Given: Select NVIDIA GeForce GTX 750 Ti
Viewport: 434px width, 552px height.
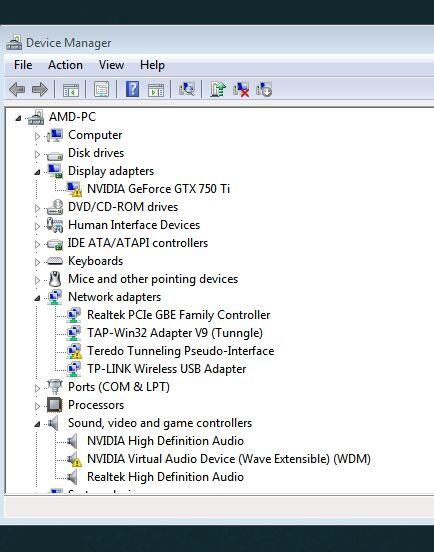Looking at the screenshot, I should (x=158, y=189).
